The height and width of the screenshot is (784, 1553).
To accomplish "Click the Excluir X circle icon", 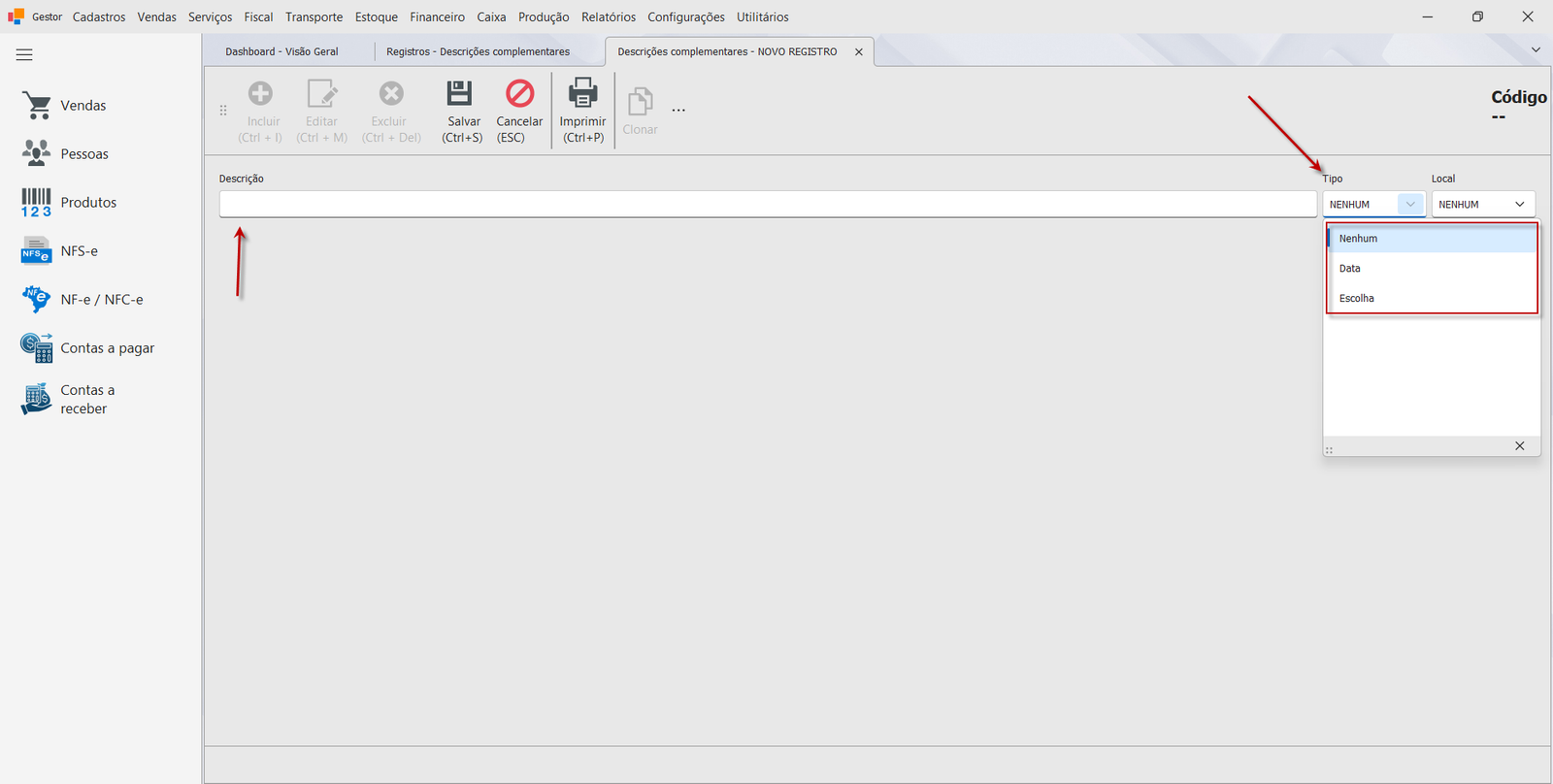I will pyautogui.click(x=391, y=93).
